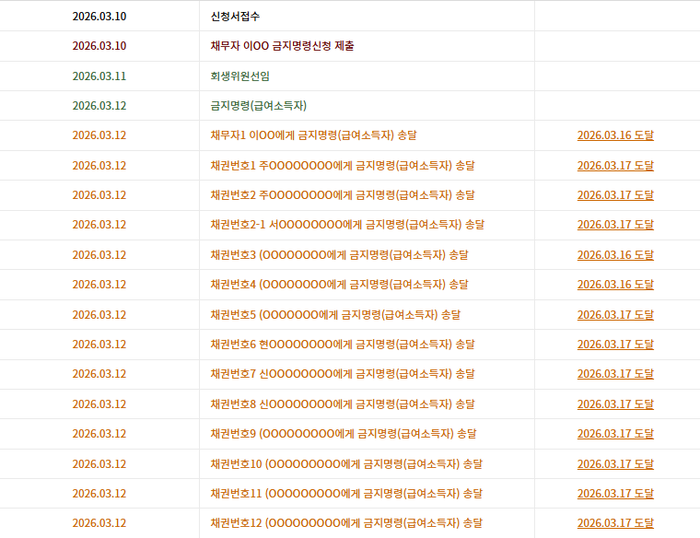Select date 2026.03.12 in 채권번호5 row
700x538 pixels.
tap(99, 315)
